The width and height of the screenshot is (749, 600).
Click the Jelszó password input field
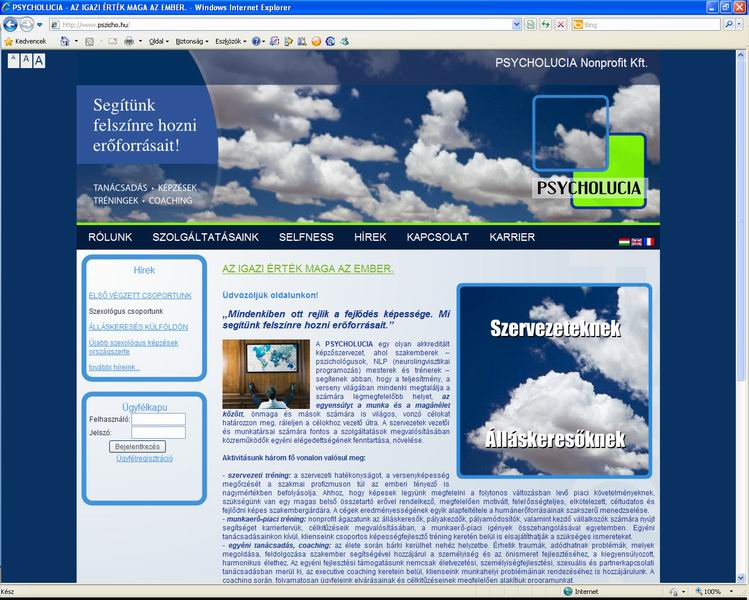tap(158, 433)
